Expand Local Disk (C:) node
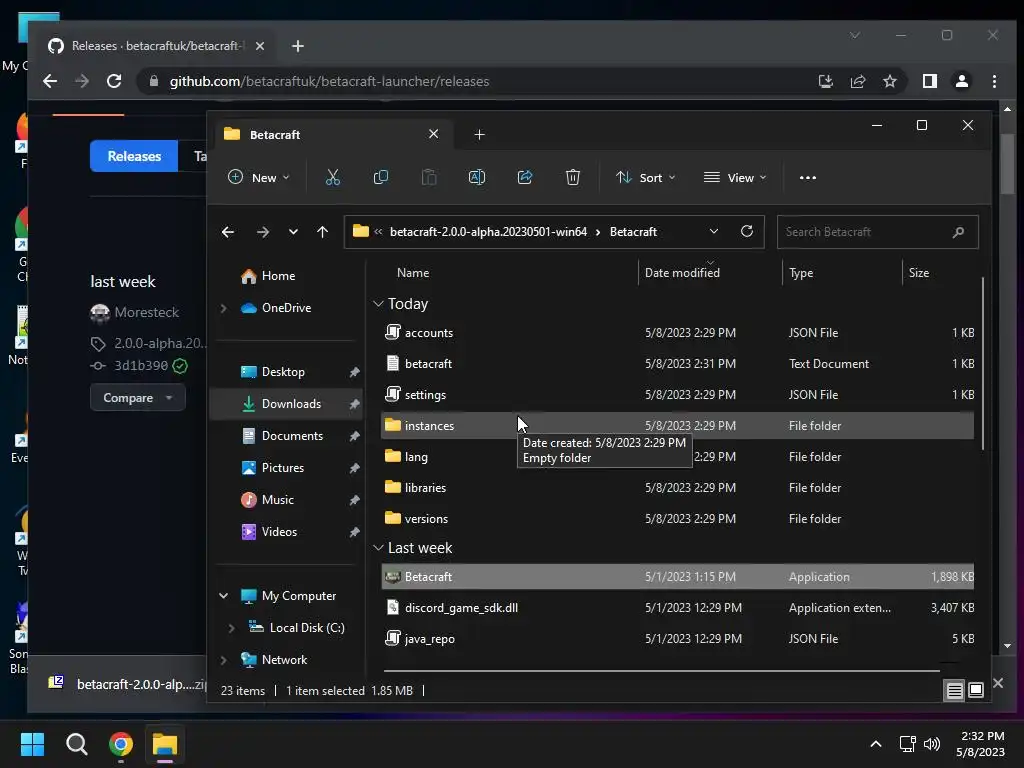 pyautogui.click(x=231, y=628)
